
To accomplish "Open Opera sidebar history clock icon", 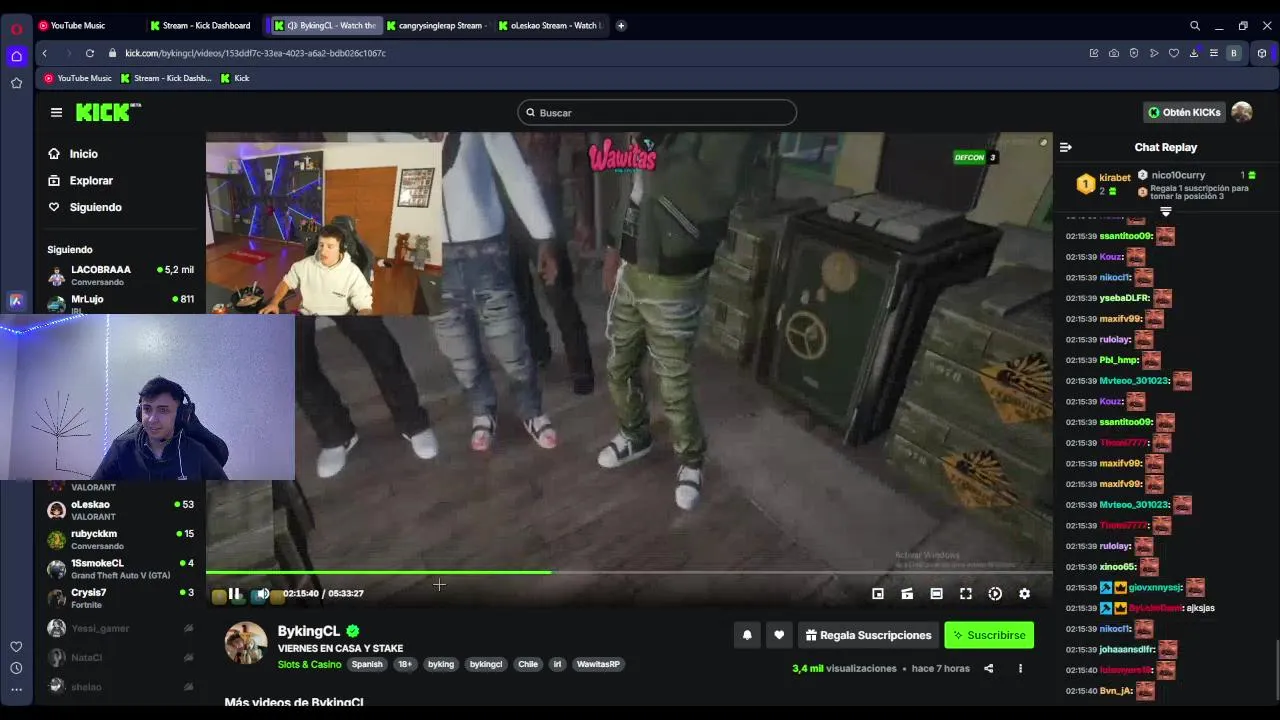I will coord(16,668).
